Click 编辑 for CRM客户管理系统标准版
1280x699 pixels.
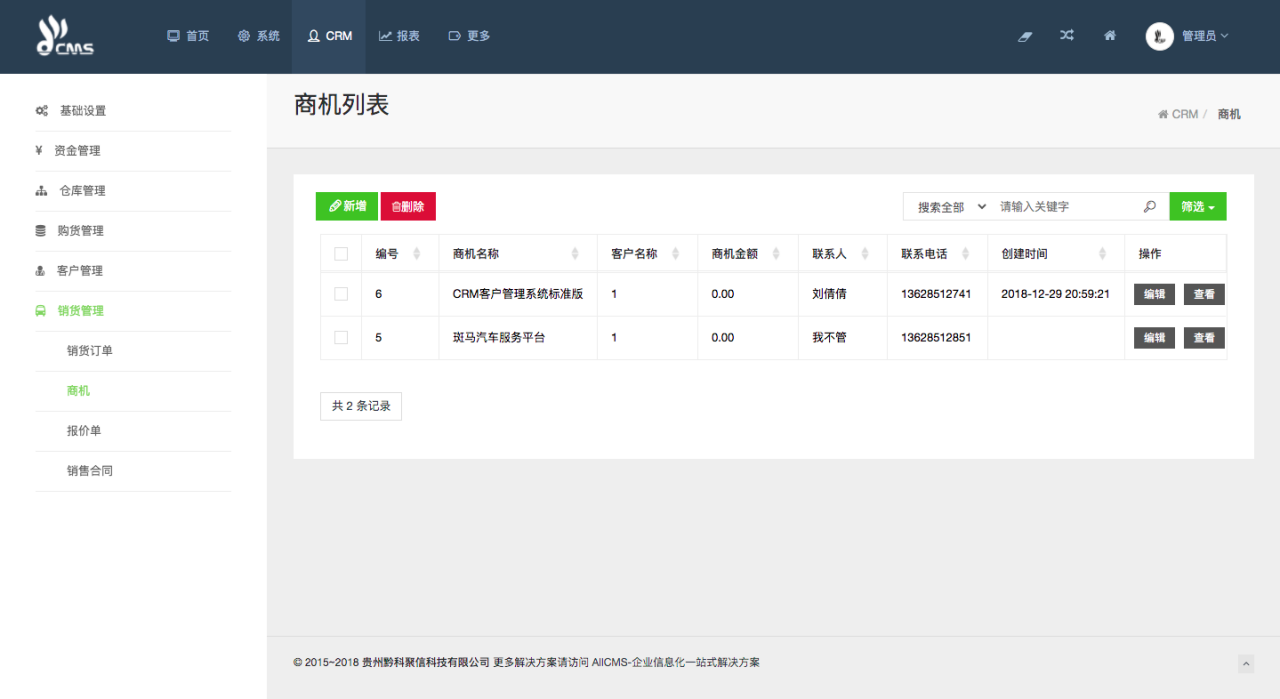click(1154, 294)
